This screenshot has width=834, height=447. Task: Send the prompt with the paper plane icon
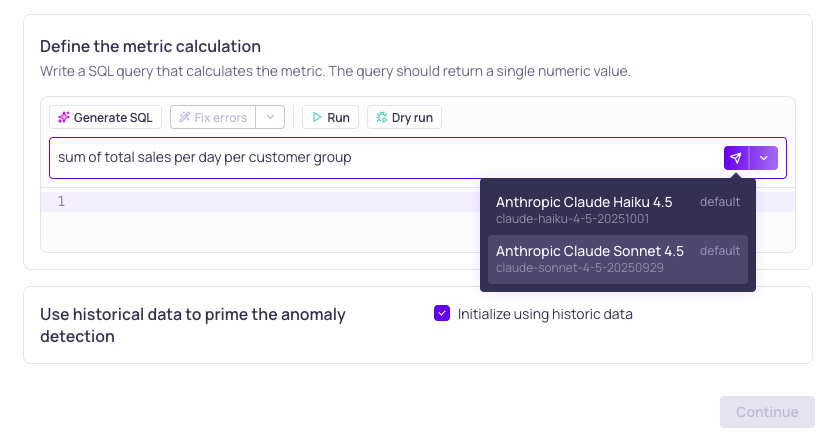[736, 158]
